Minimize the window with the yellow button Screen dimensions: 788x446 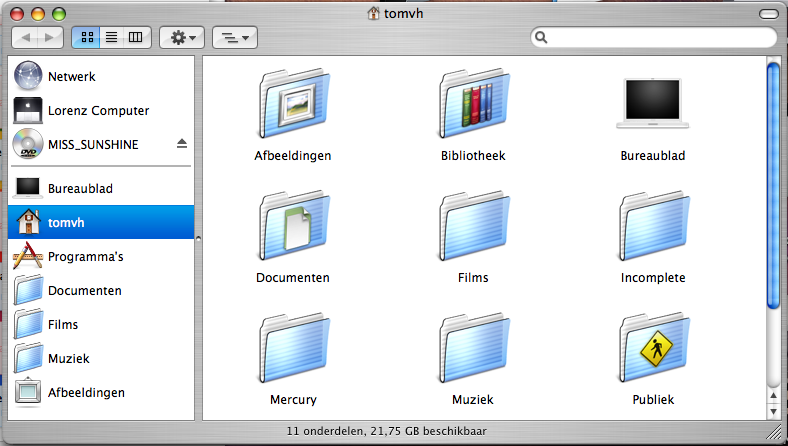click(38, 14)
